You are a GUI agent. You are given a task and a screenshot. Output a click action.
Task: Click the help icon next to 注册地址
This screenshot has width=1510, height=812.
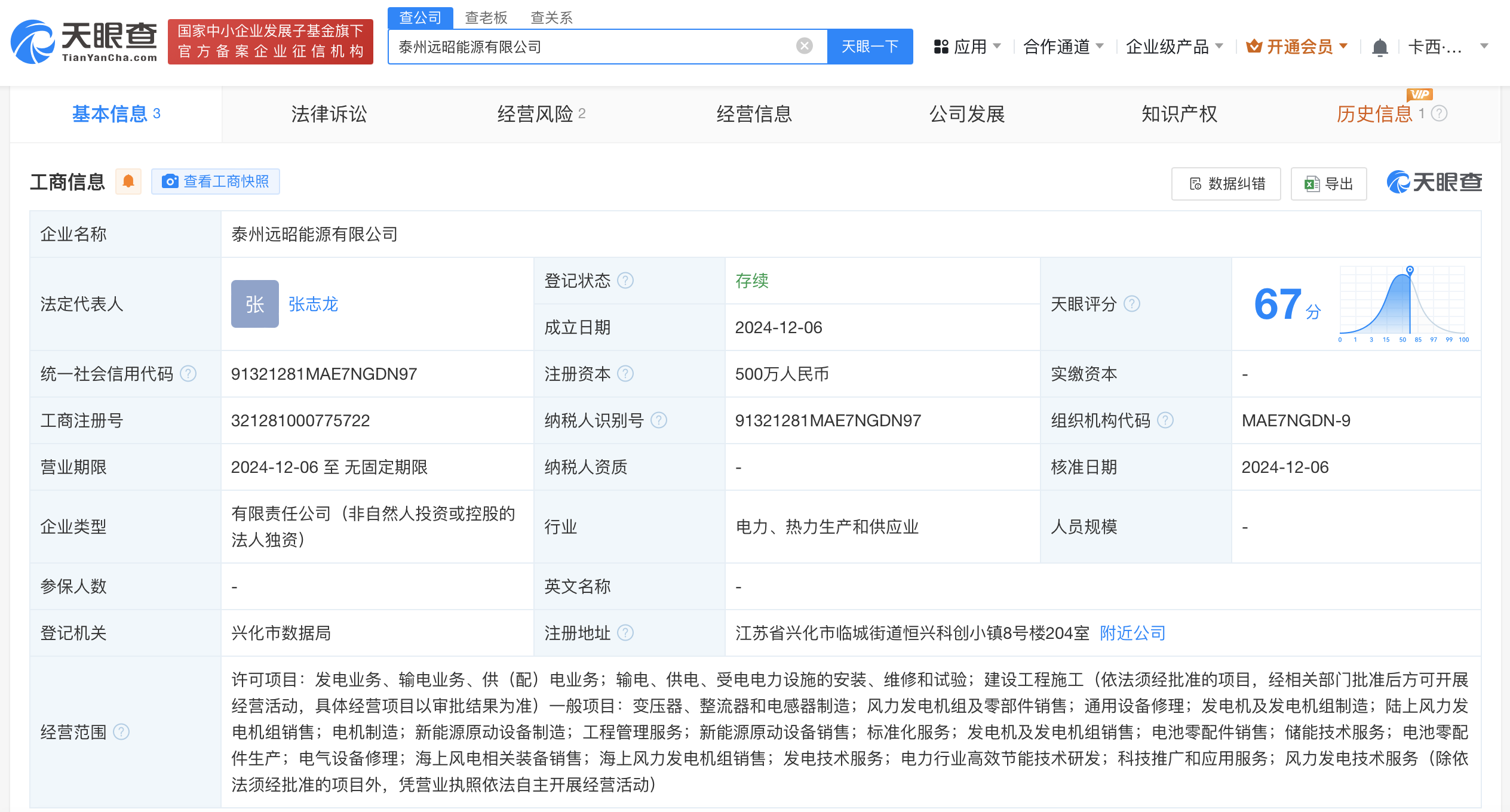tap(625, 633)
